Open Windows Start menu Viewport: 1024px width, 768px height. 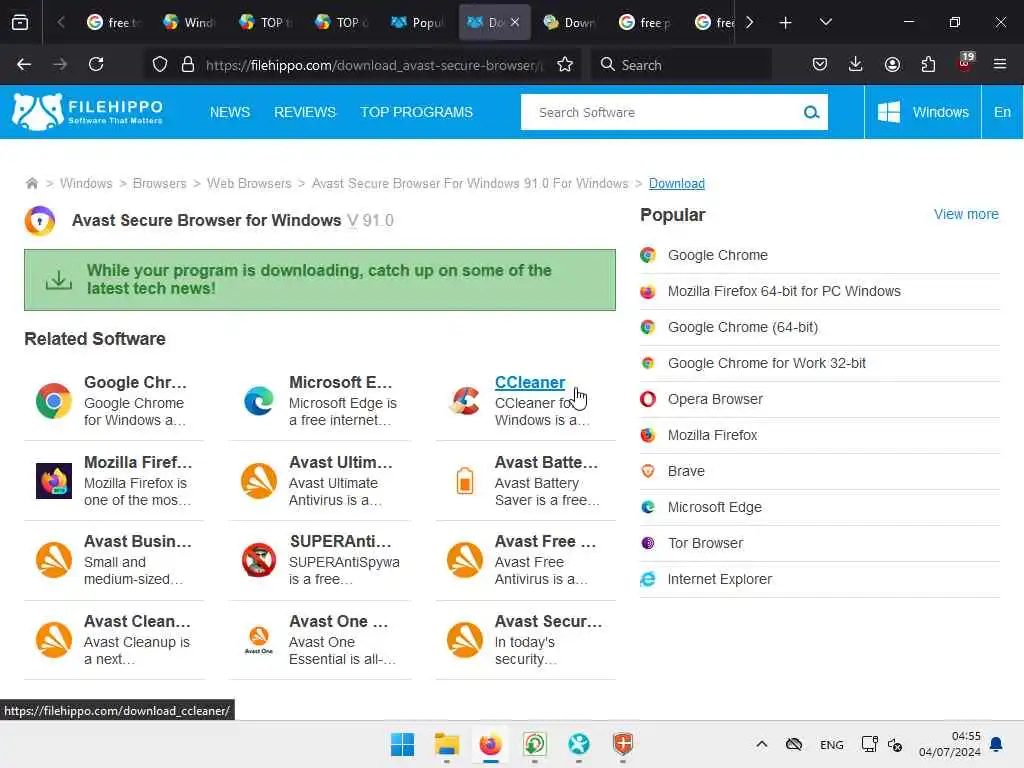tap(402, 744)
